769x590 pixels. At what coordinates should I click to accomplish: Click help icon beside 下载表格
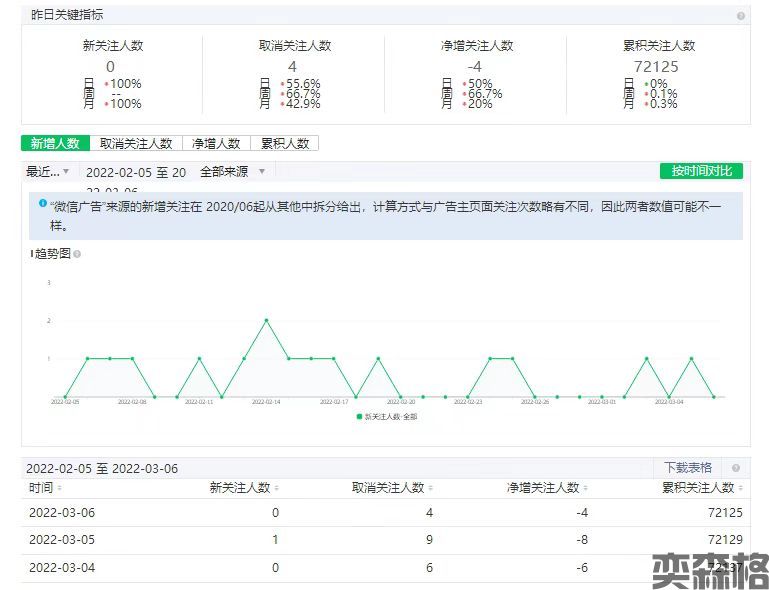pyautogui.click(x=736, y=468)
